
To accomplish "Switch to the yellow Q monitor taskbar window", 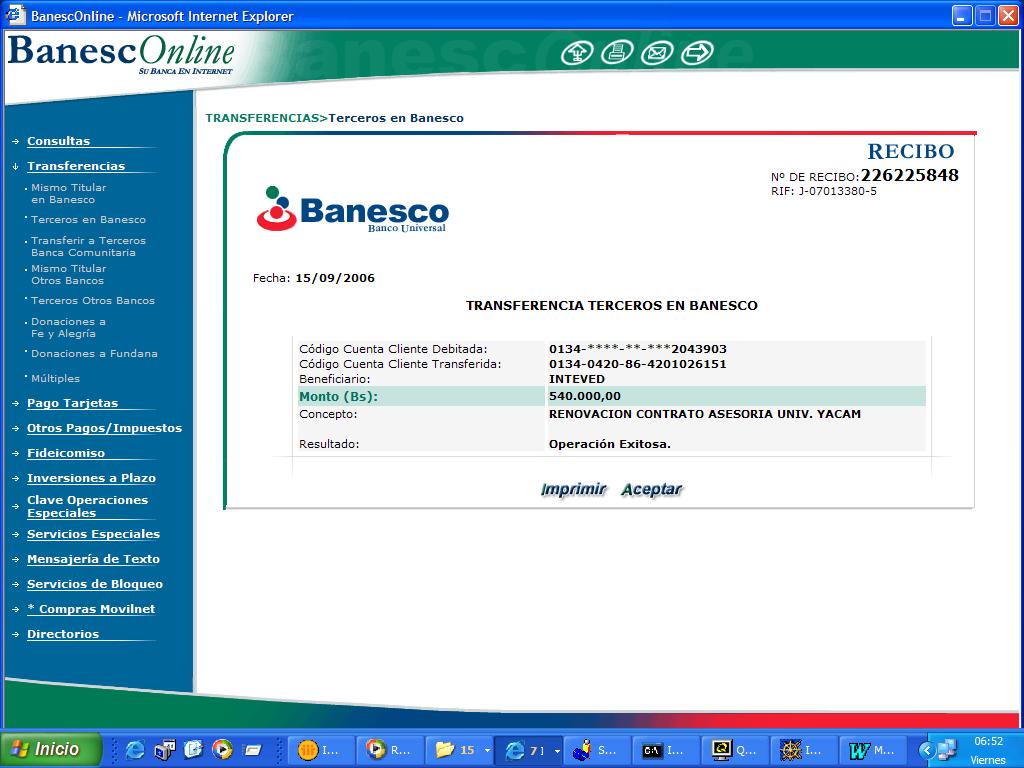I will (x=735, y=750).
